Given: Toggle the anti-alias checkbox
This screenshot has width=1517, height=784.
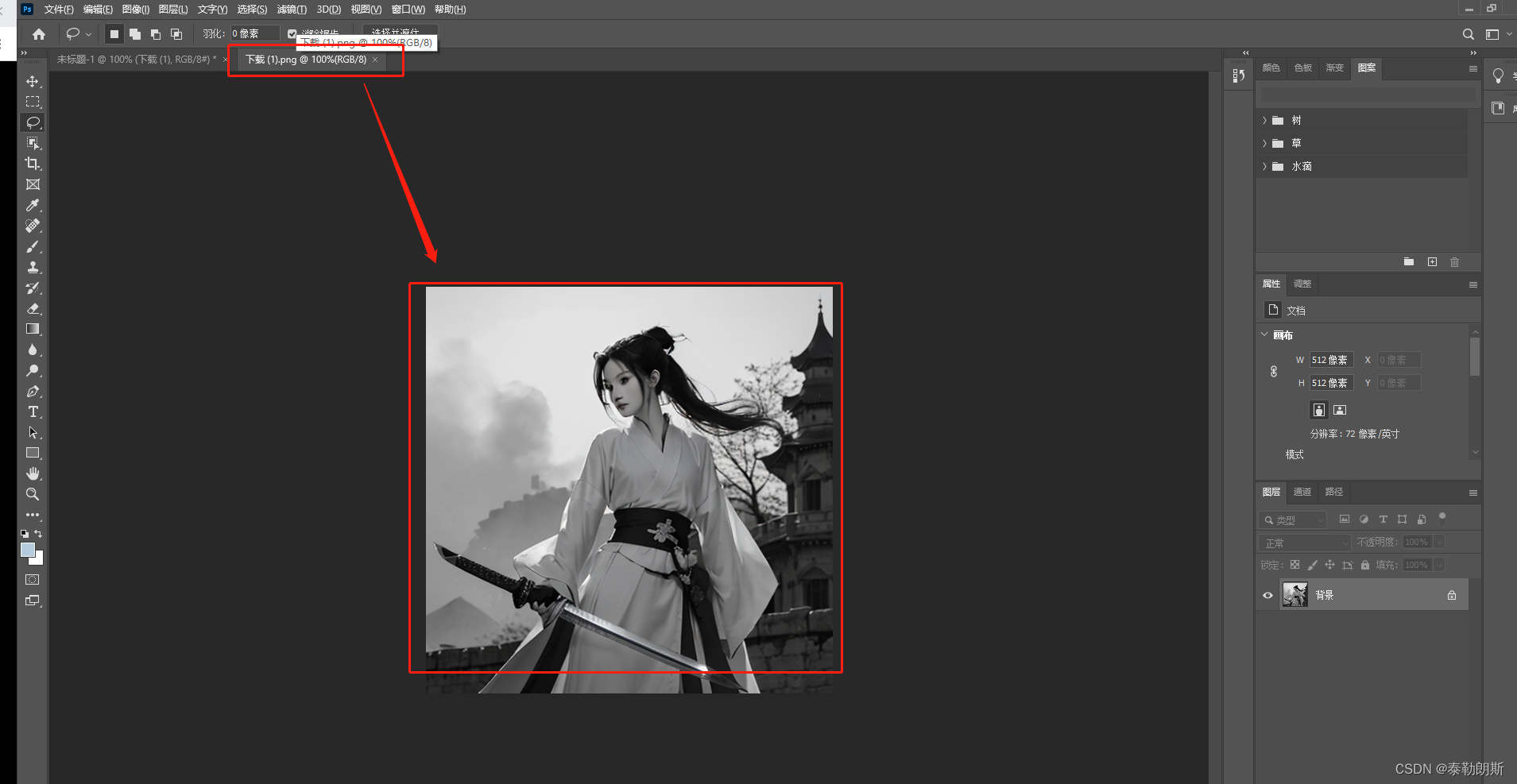Looking at the screenshot, I should [292, 33].
